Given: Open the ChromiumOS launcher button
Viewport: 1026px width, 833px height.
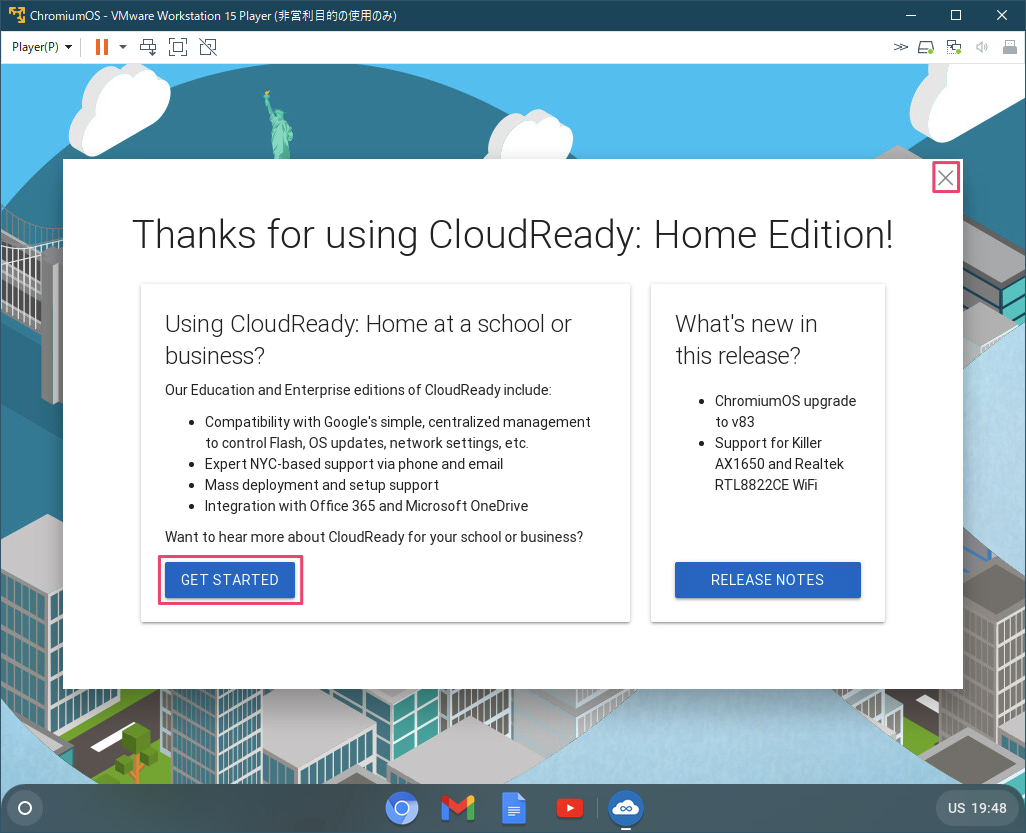Looking at the screenshot, I should [x=25, y=808].
